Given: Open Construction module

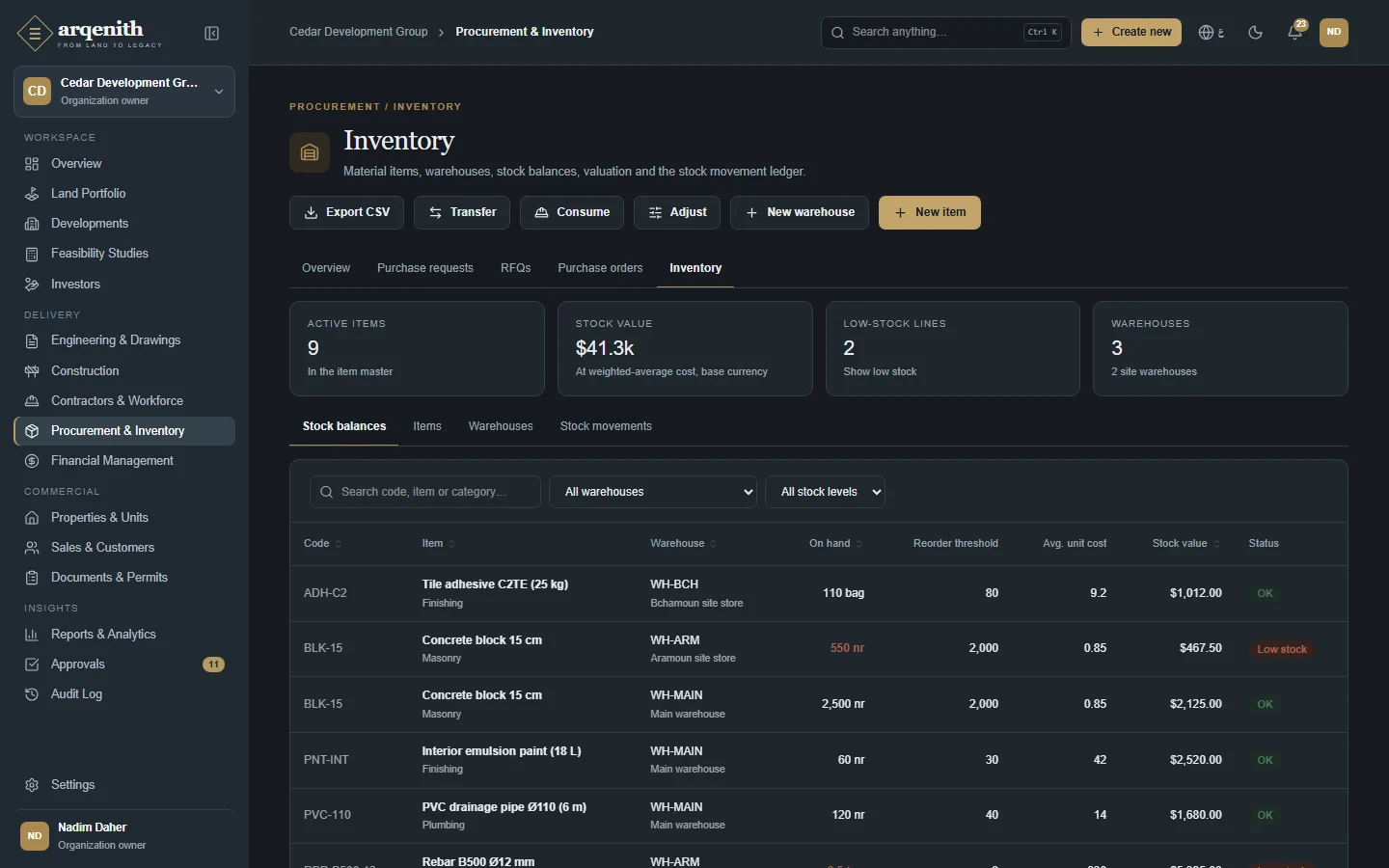Looking at the screenshot, I should click(124, 371).
